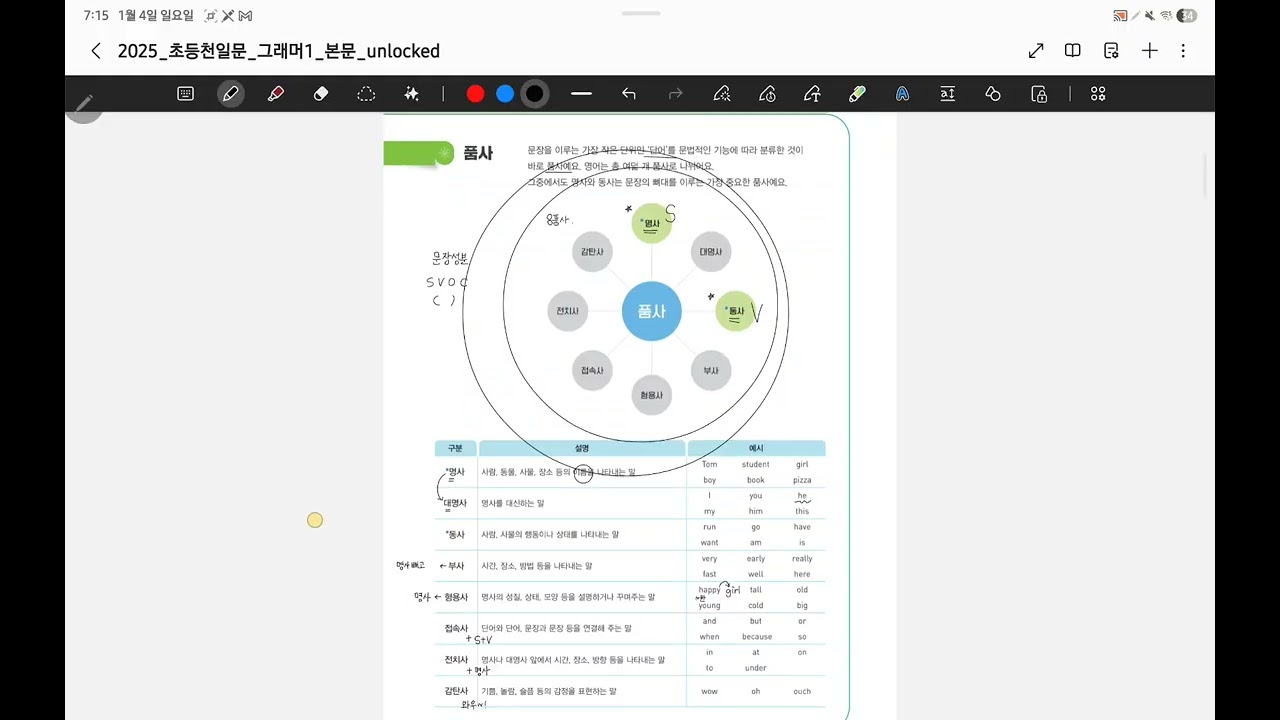The width and height of the screenshot is (1280, 720).
Task: Open the pen stroke thickness setting
Action: (x=581, y=94)
